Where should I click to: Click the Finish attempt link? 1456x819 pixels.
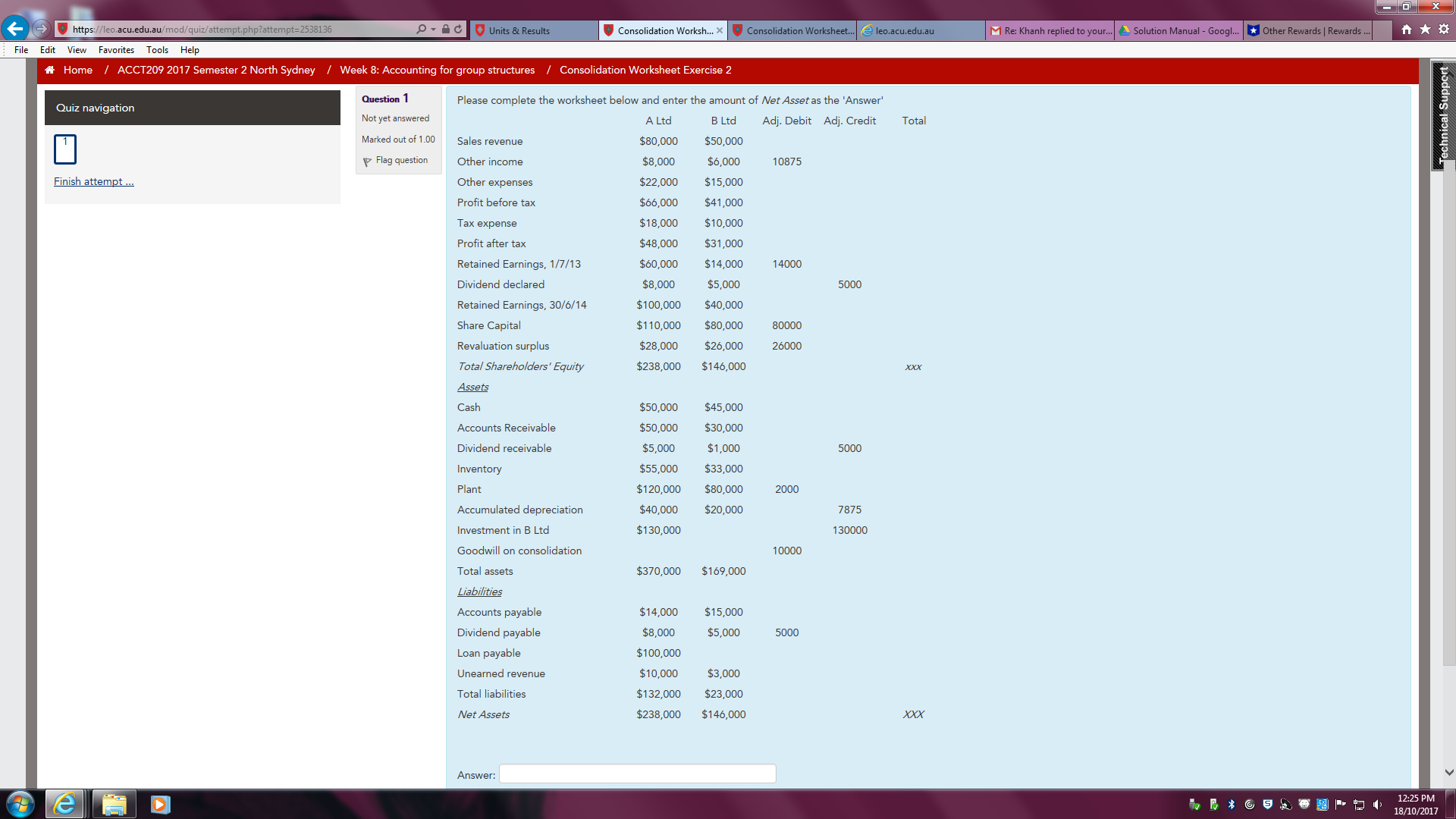[x=93, y=181]
